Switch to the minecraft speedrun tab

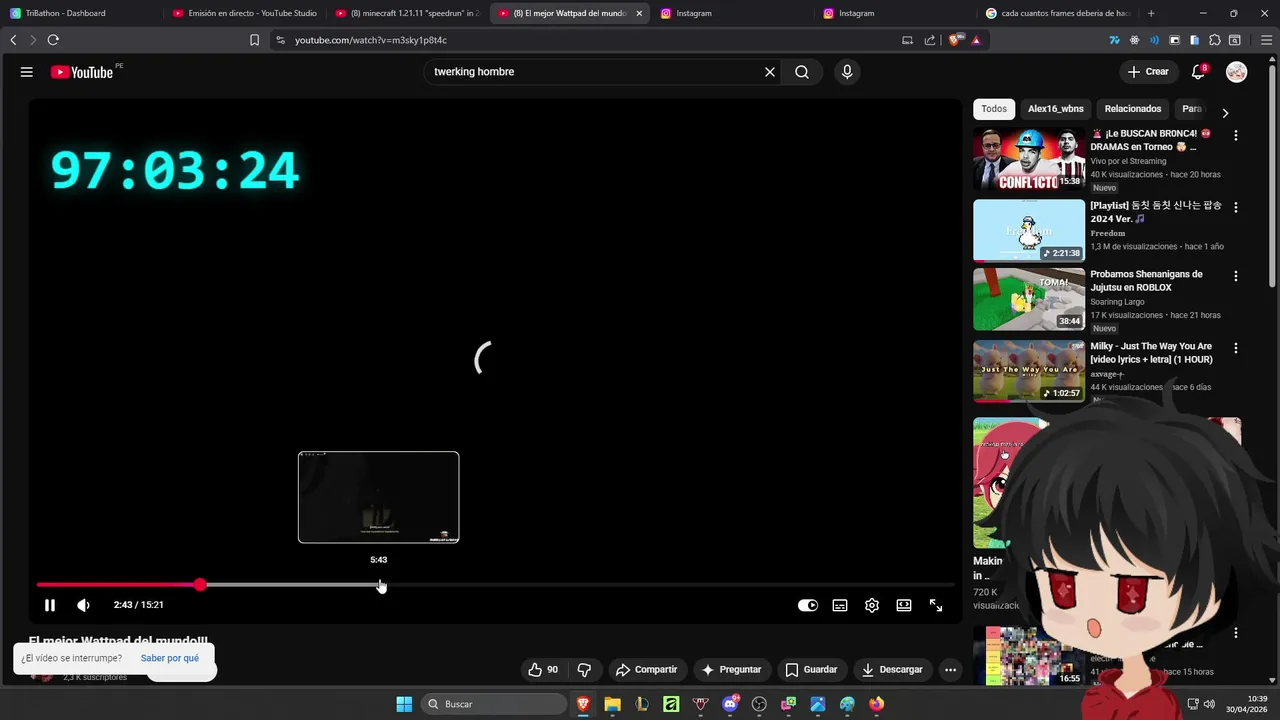click(406, 13)
